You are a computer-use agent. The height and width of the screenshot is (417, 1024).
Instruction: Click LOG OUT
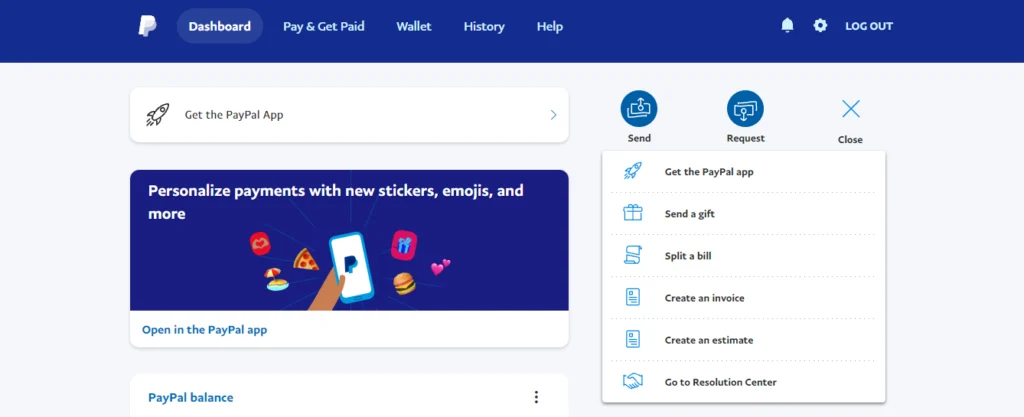[x=869, y=27]
